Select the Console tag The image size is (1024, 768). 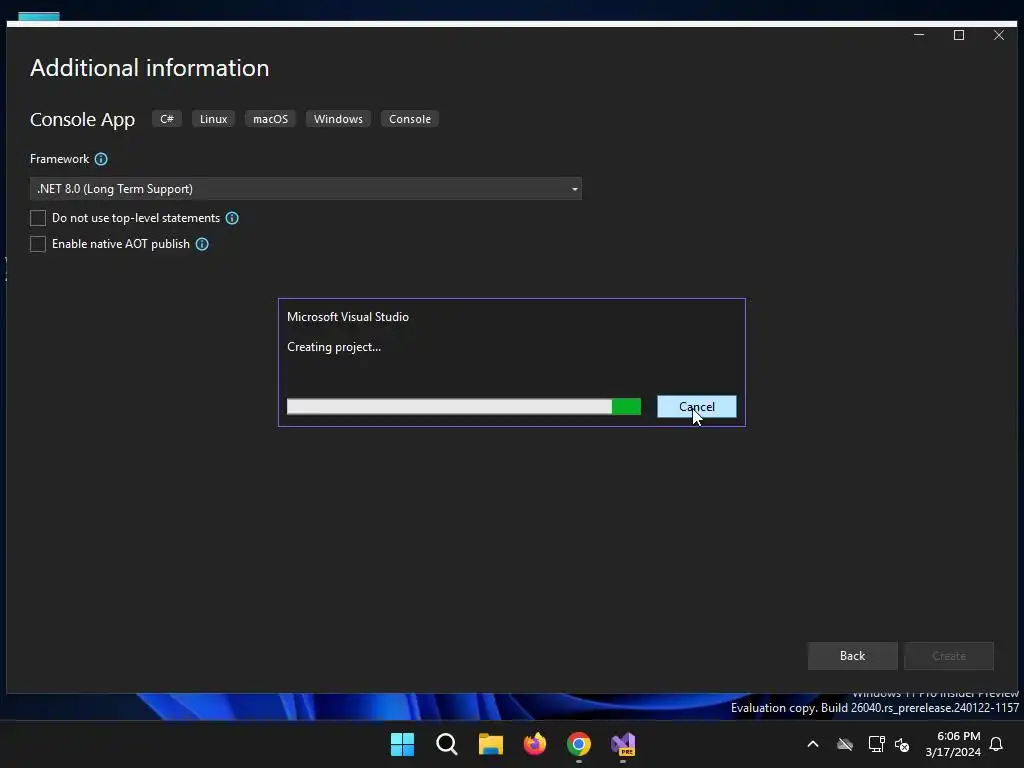tap(410, 119)
